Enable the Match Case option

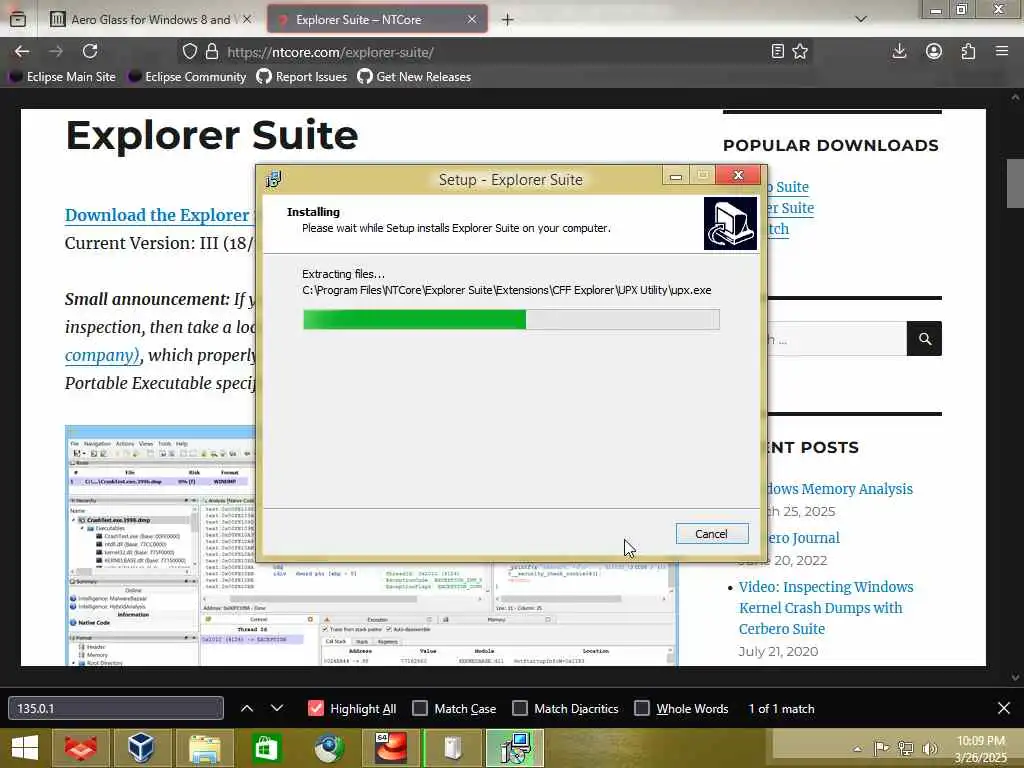[420, 709]
